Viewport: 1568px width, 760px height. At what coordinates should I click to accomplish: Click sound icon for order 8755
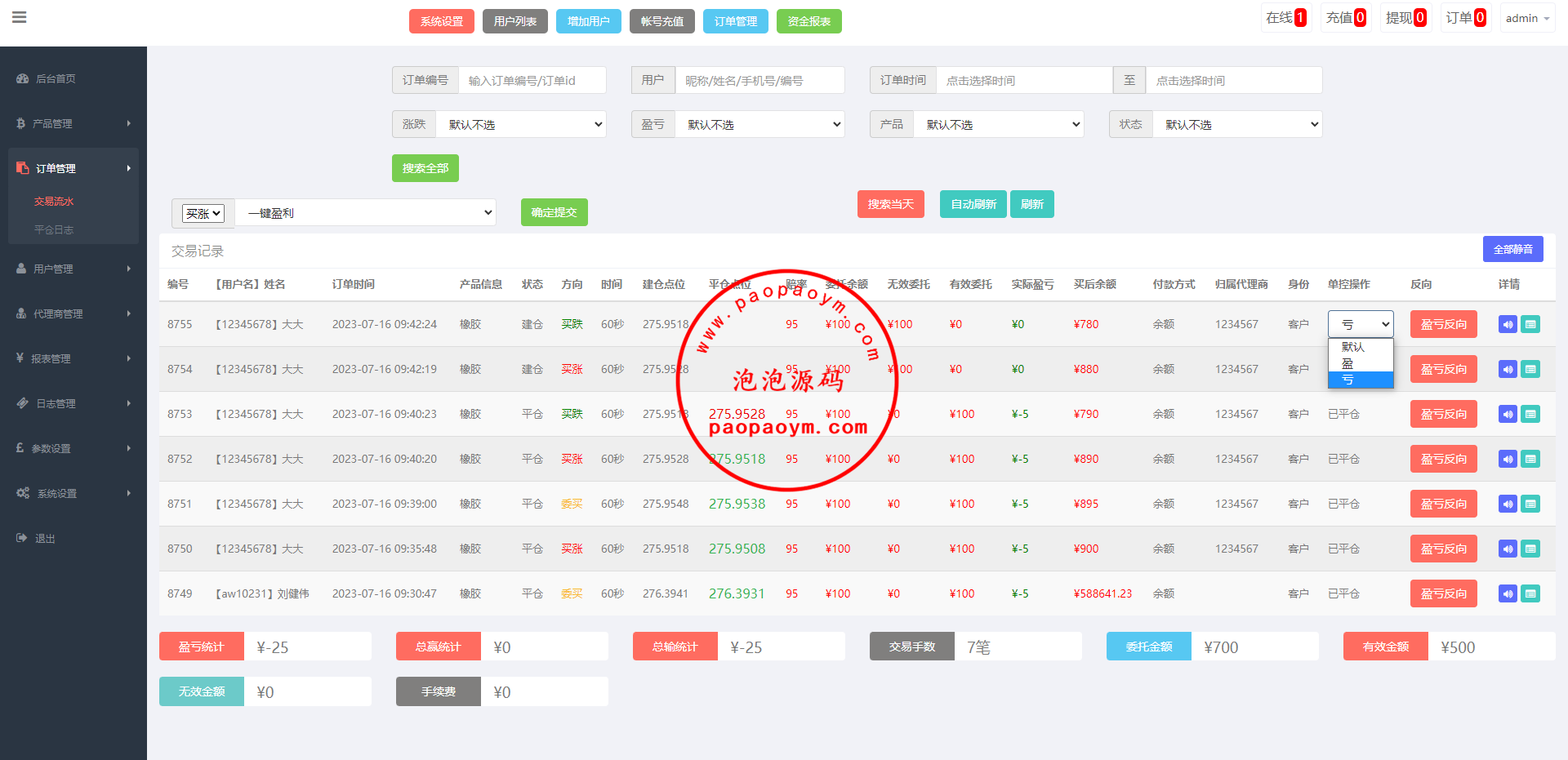pos(1508,324)
